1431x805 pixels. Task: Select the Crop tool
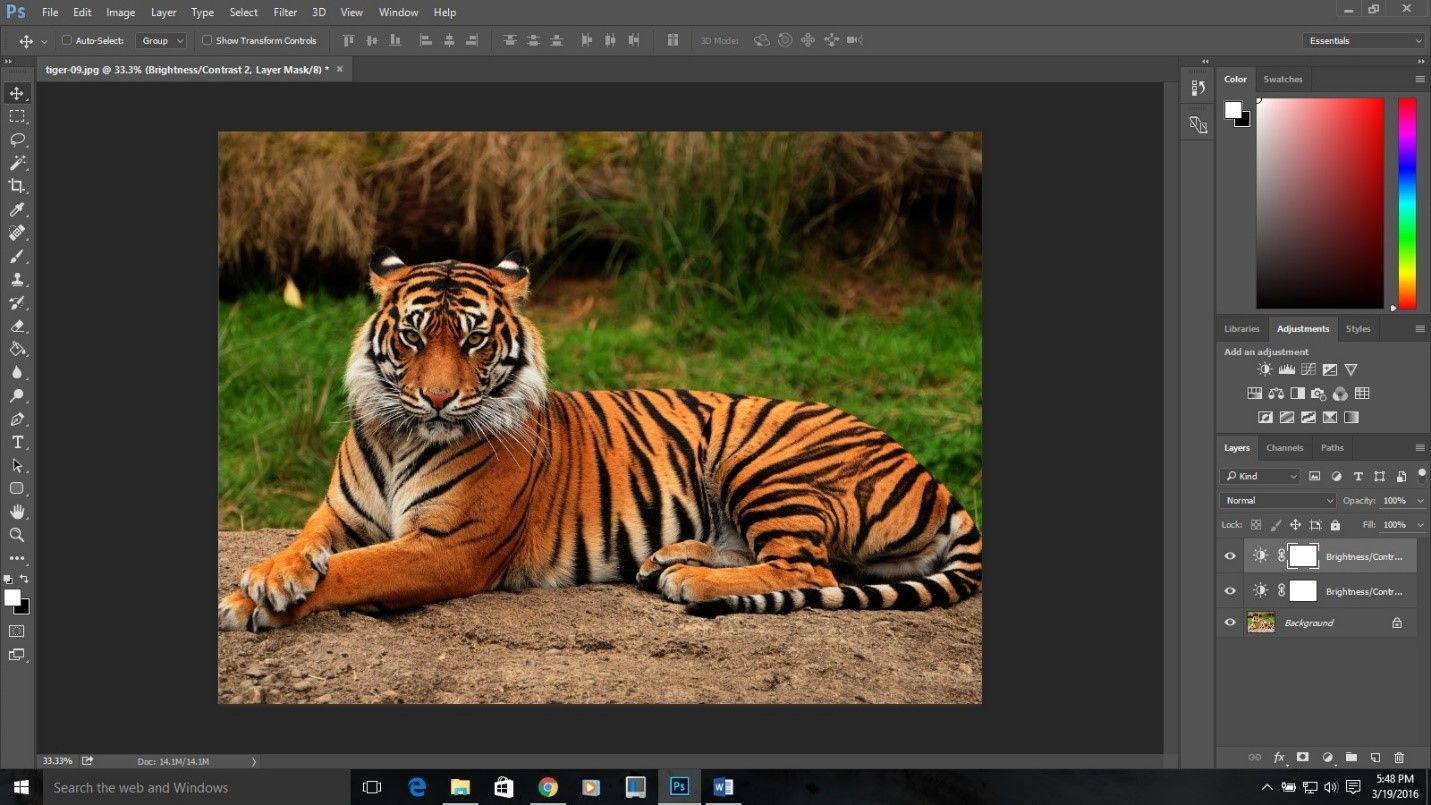point(16,185)
